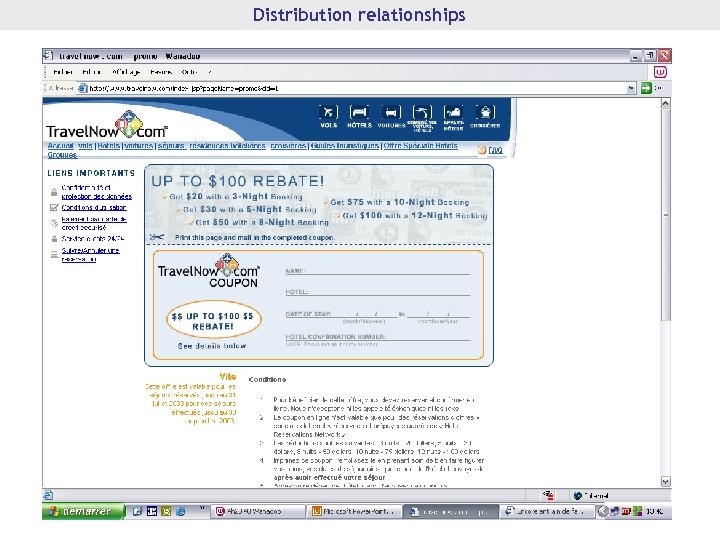Click the checkmark icon beside Conditions link
This screenshot has height=540, width=720.
pyautogui.click(x=54, y=208)
